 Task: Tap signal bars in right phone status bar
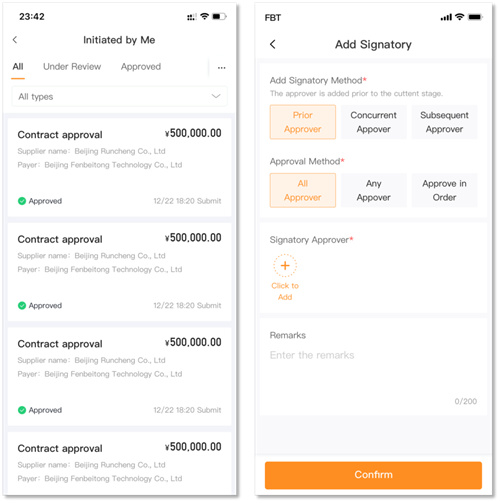(x=446, y=17)
